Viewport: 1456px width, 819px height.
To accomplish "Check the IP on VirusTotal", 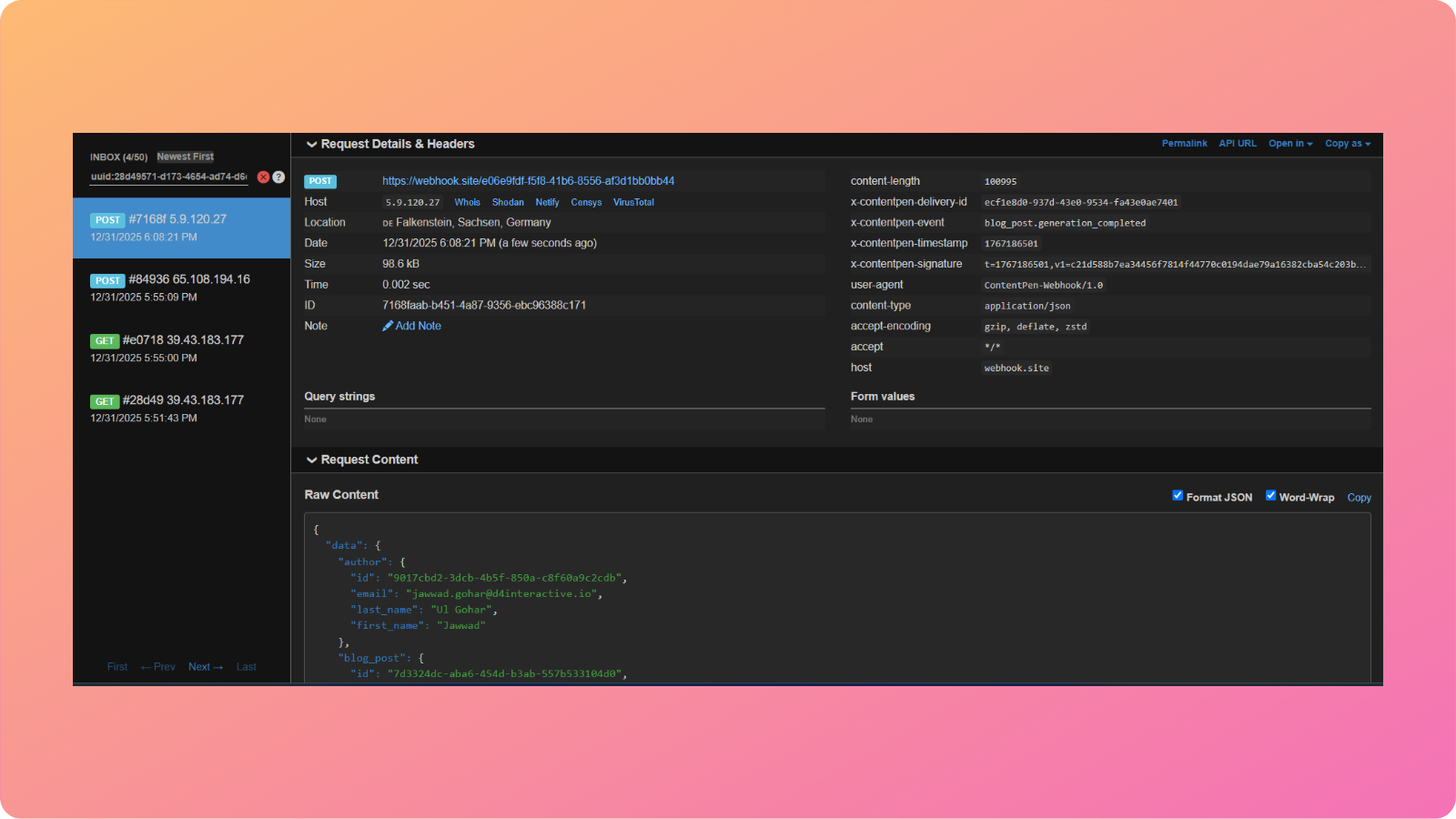I will (633, 202).
